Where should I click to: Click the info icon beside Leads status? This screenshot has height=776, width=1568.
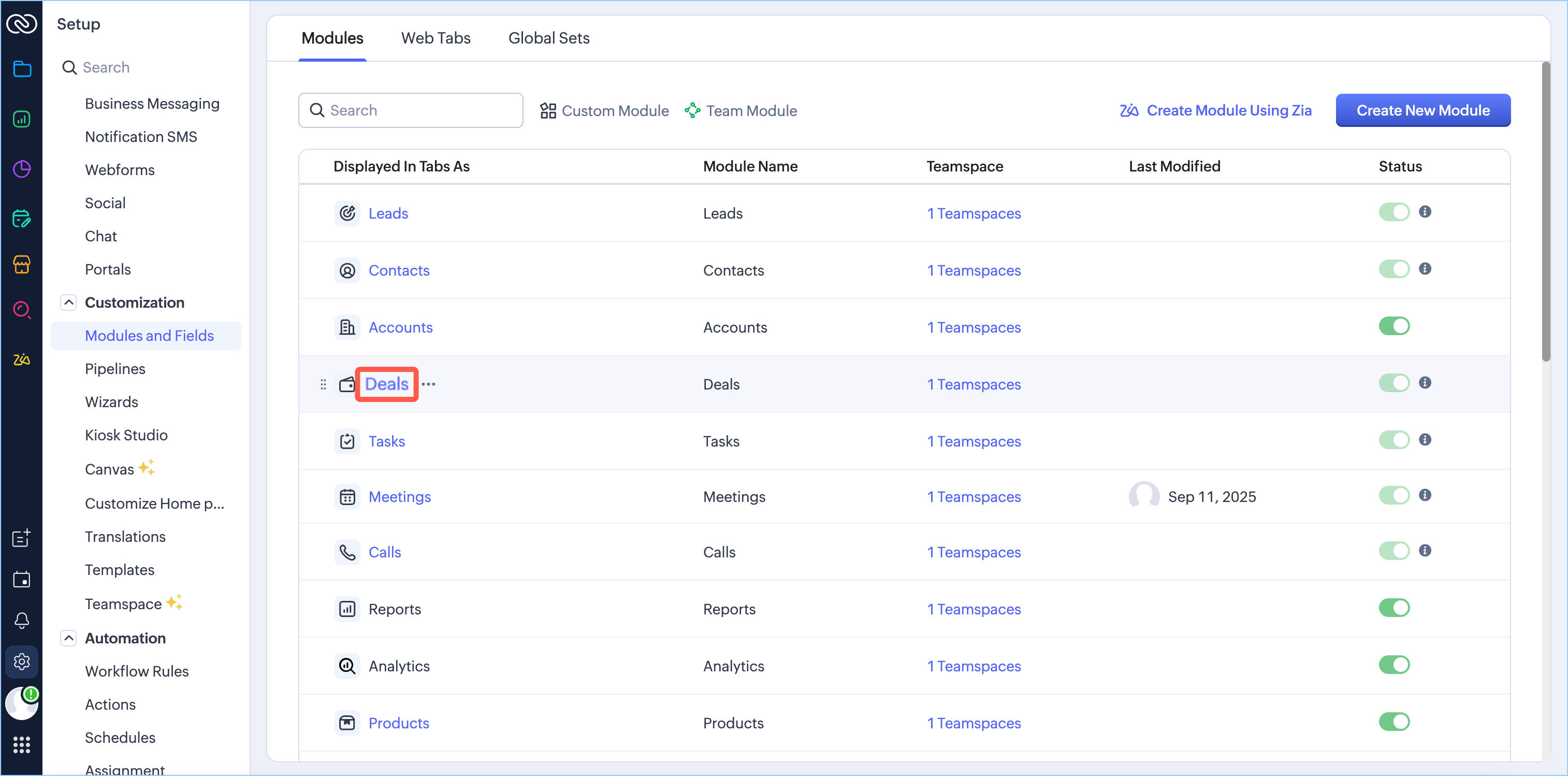tap(1425, 211)
